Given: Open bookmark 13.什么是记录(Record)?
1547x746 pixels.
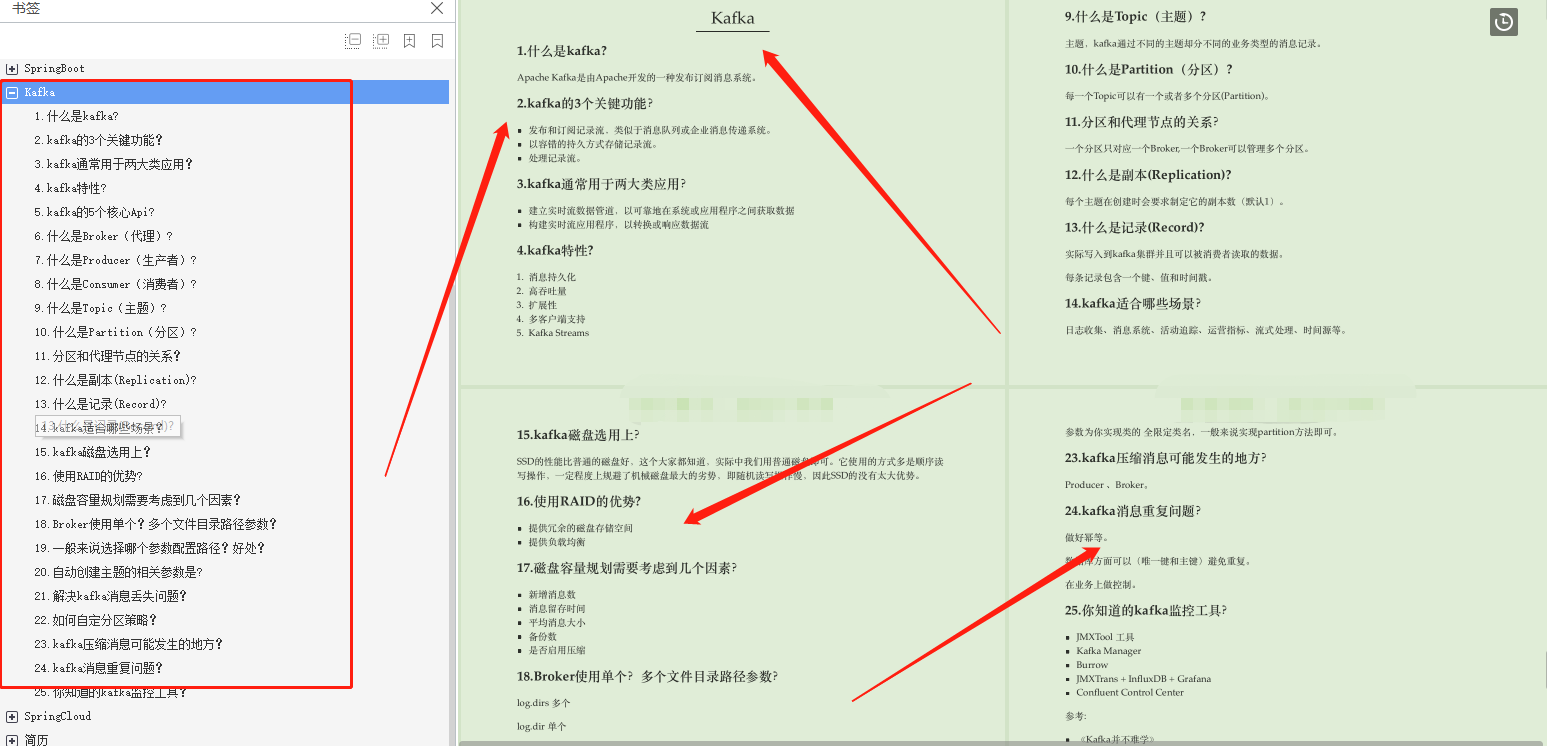Looking at the screenshot, I should (100, 404).
